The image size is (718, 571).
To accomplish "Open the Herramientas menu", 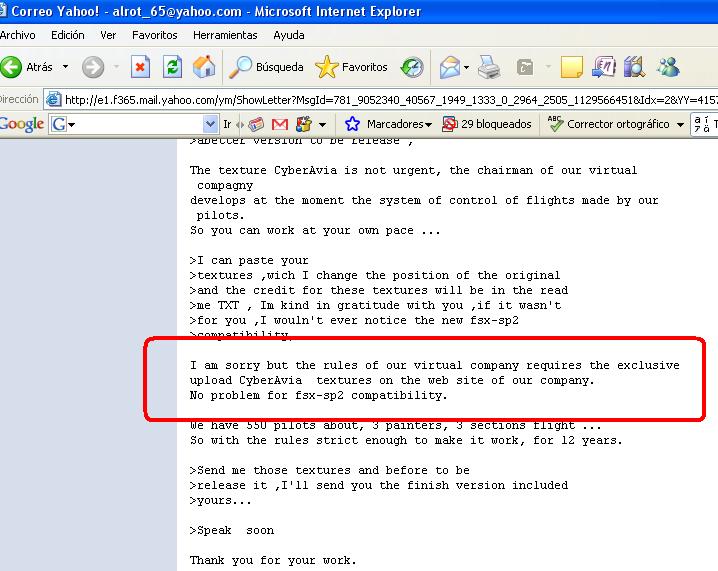I will (x=225, y=35).
